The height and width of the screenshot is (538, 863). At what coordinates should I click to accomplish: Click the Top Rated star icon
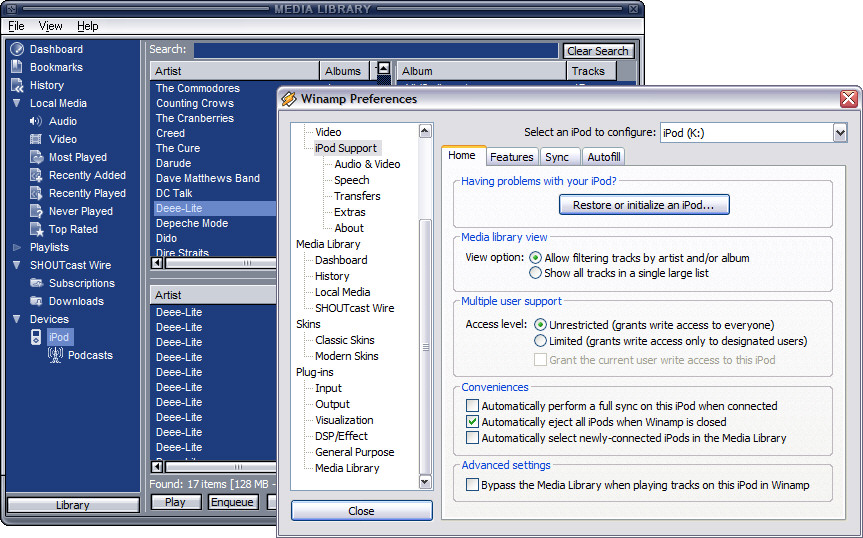pyautogui.click(x=36, y=229)
